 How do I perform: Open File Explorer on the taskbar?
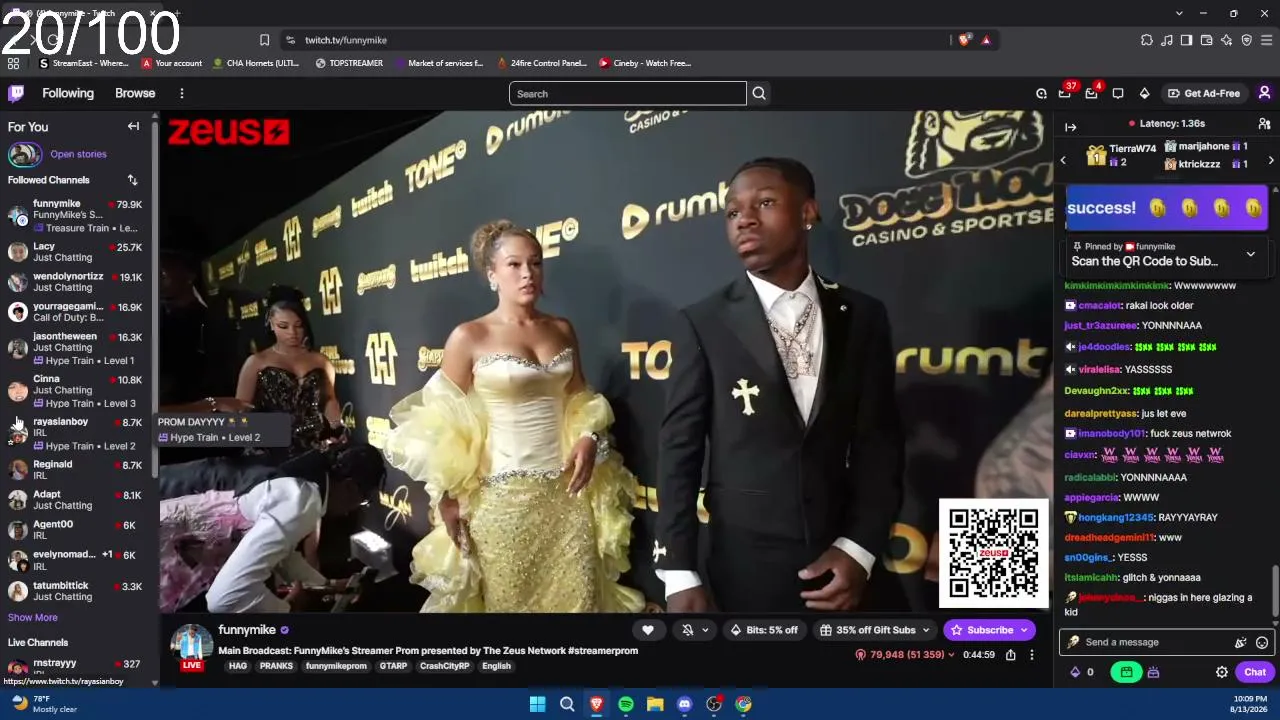click(x=655, y=704)
